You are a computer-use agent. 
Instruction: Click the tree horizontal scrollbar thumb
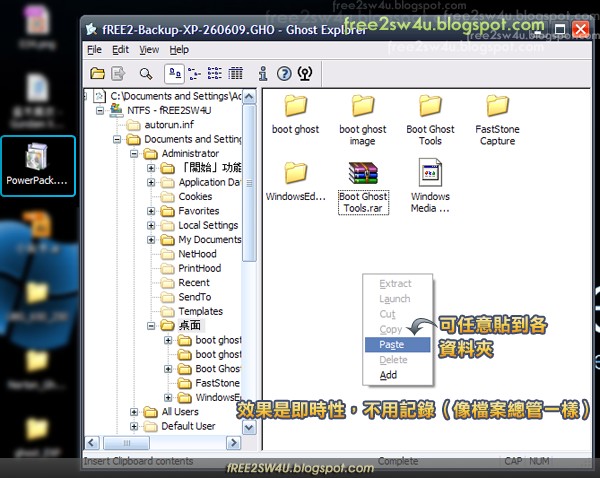[127, 443]
